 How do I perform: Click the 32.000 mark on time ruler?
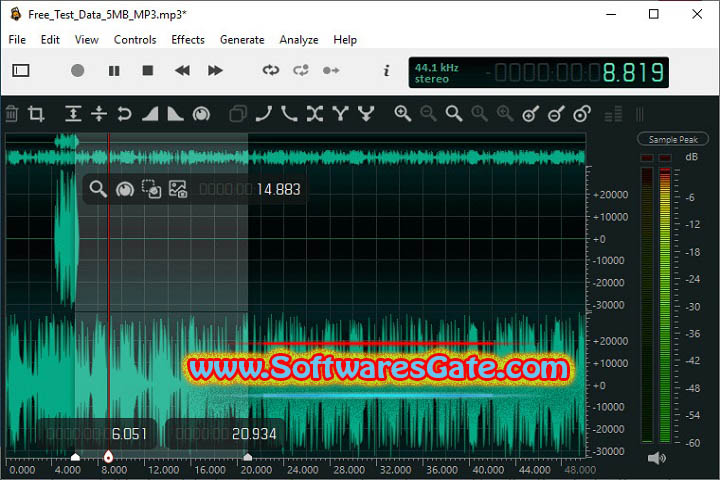395,470
